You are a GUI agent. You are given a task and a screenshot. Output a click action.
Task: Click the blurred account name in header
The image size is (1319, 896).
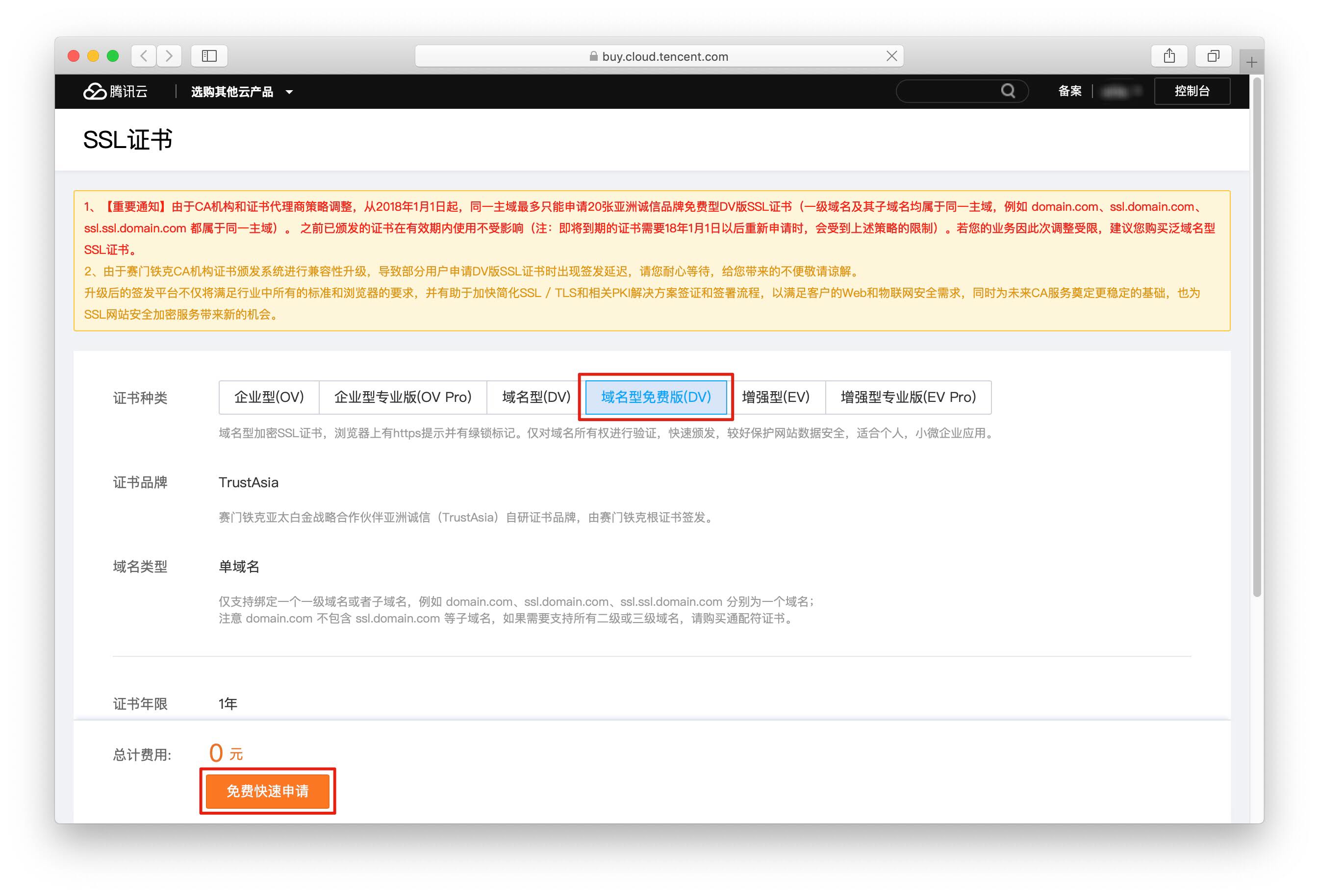1120,91
